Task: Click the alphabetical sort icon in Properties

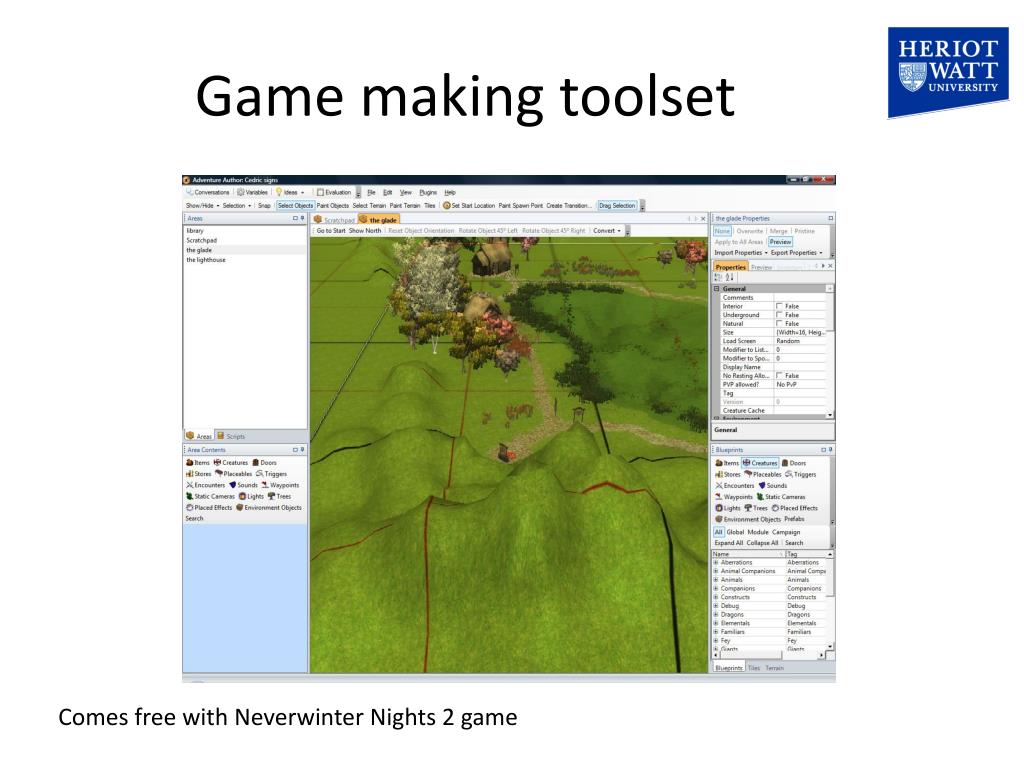Action: pyautogui.click(x=729, y=278)
